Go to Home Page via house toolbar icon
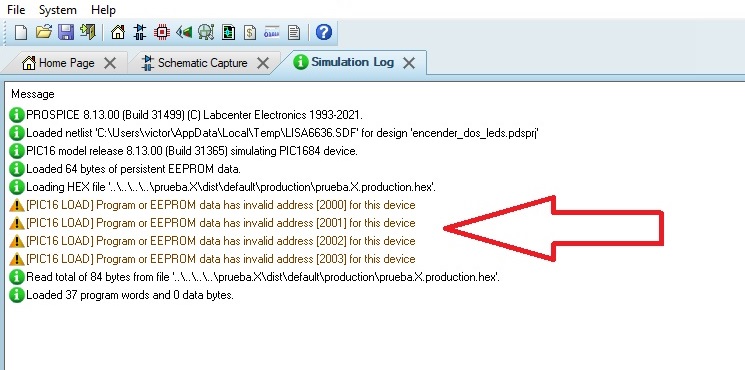Viewport: 745px width, 370px height. tap(117, 32)
